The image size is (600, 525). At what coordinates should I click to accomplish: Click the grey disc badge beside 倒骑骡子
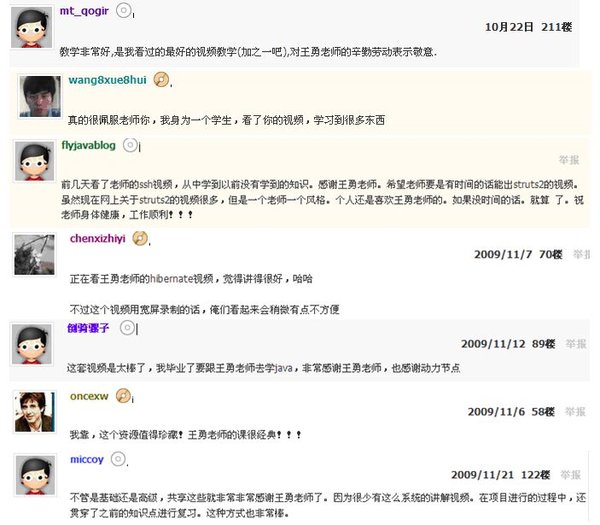tap(127, 328)
